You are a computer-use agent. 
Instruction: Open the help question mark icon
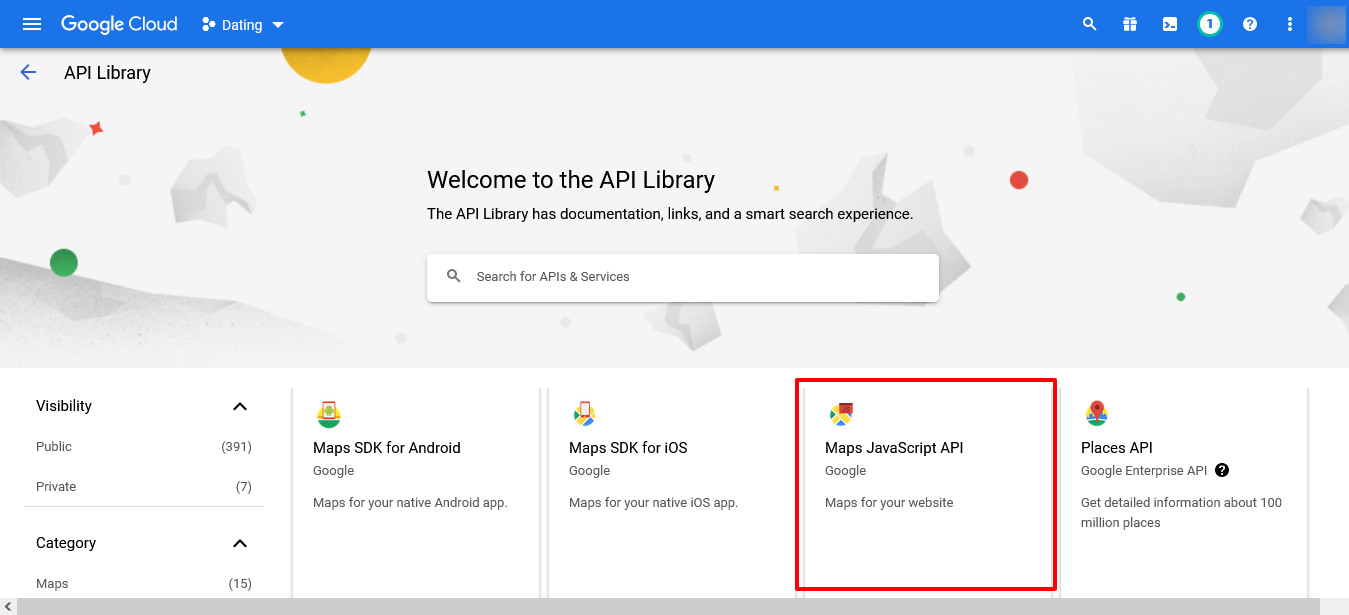point(1250,24)
